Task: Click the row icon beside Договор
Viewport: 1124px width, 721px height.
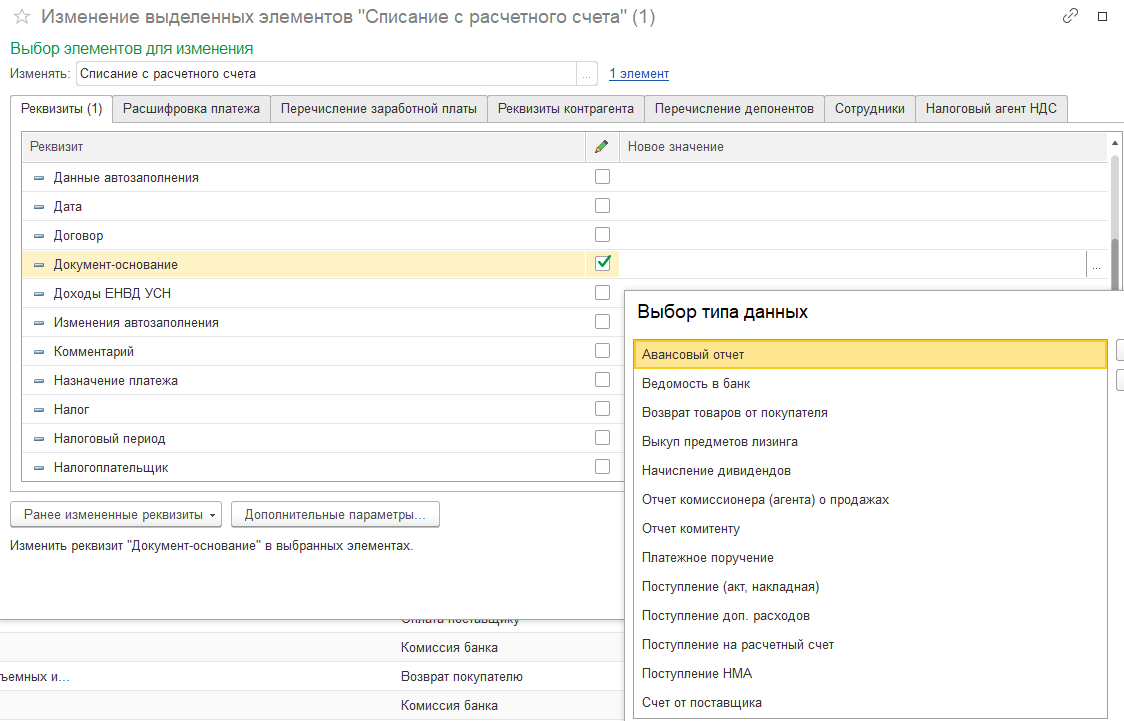Action: (x=39, y=236)
